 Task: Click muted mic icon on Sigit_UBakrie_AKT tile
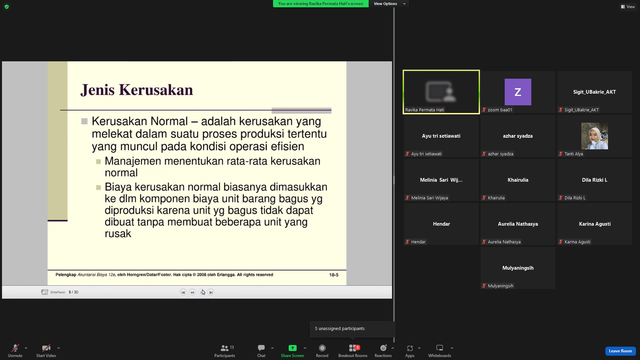[x=561, y=110]
